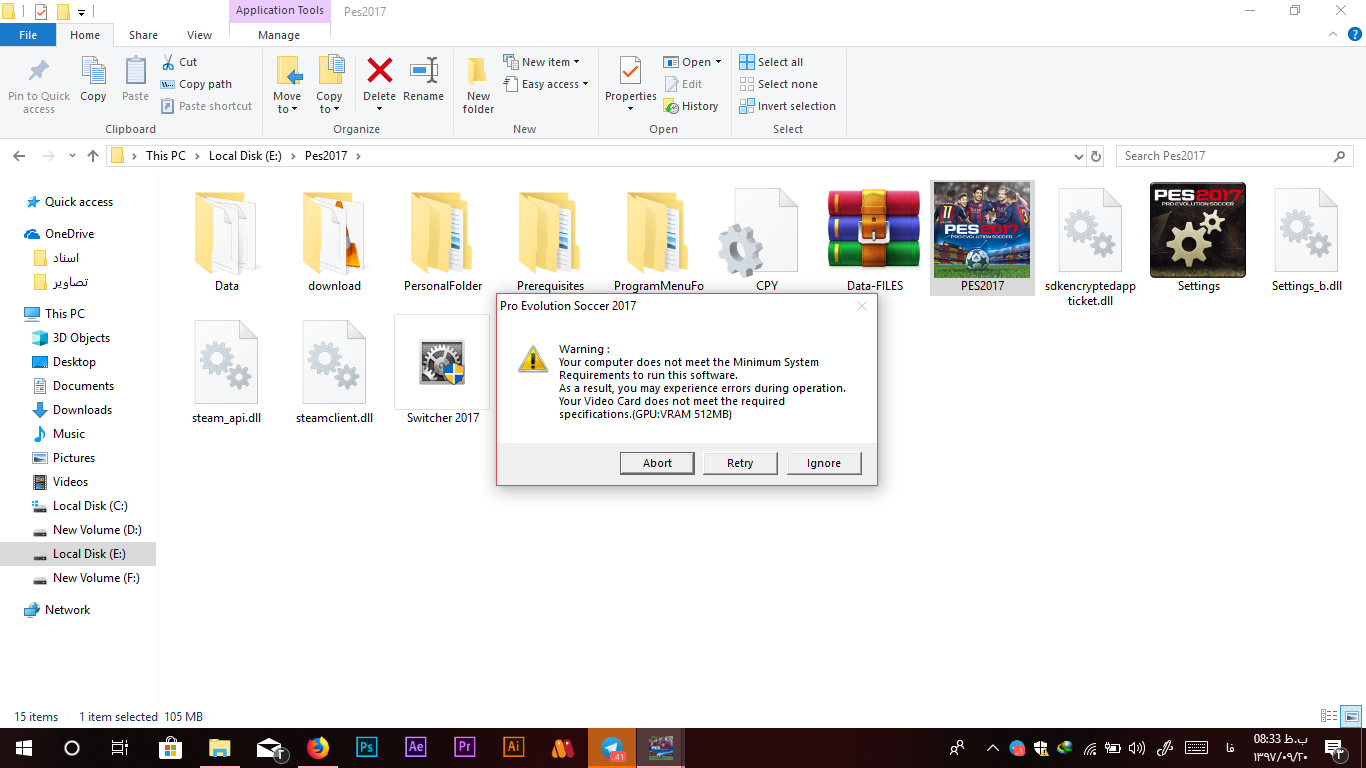
Task: Click New folder icon in ribbon
Action: (478, 70)
